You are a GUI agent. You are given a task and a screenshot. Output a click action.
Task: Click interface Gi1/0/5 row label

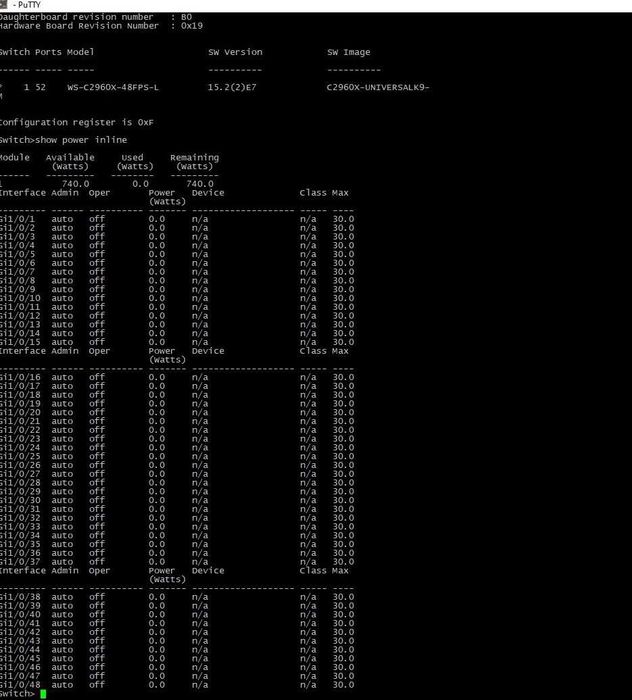click(17, 254)
